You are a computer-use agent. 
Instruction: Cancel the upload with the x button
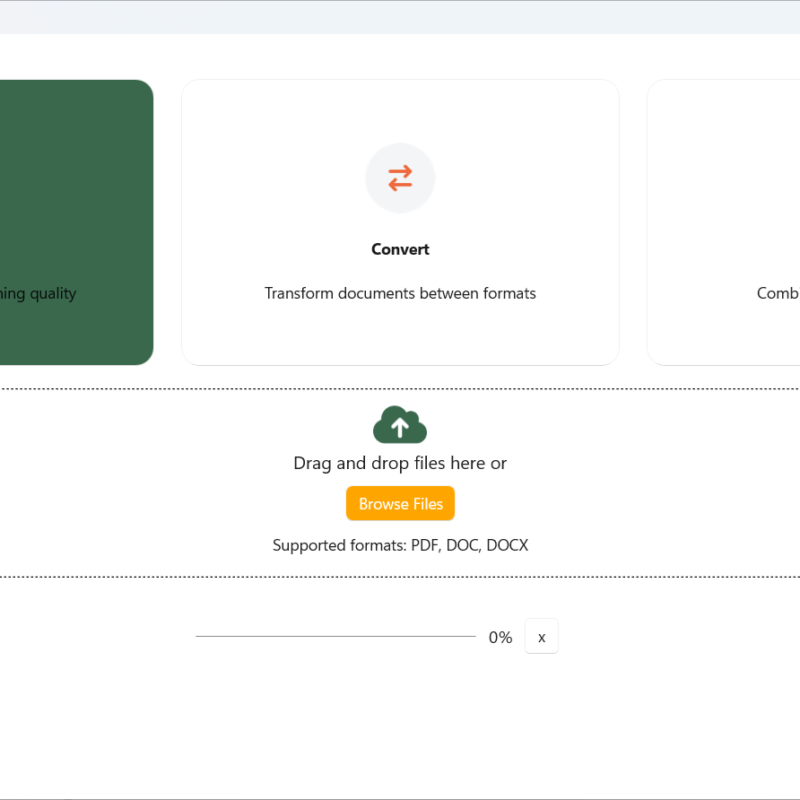[541, 636]
